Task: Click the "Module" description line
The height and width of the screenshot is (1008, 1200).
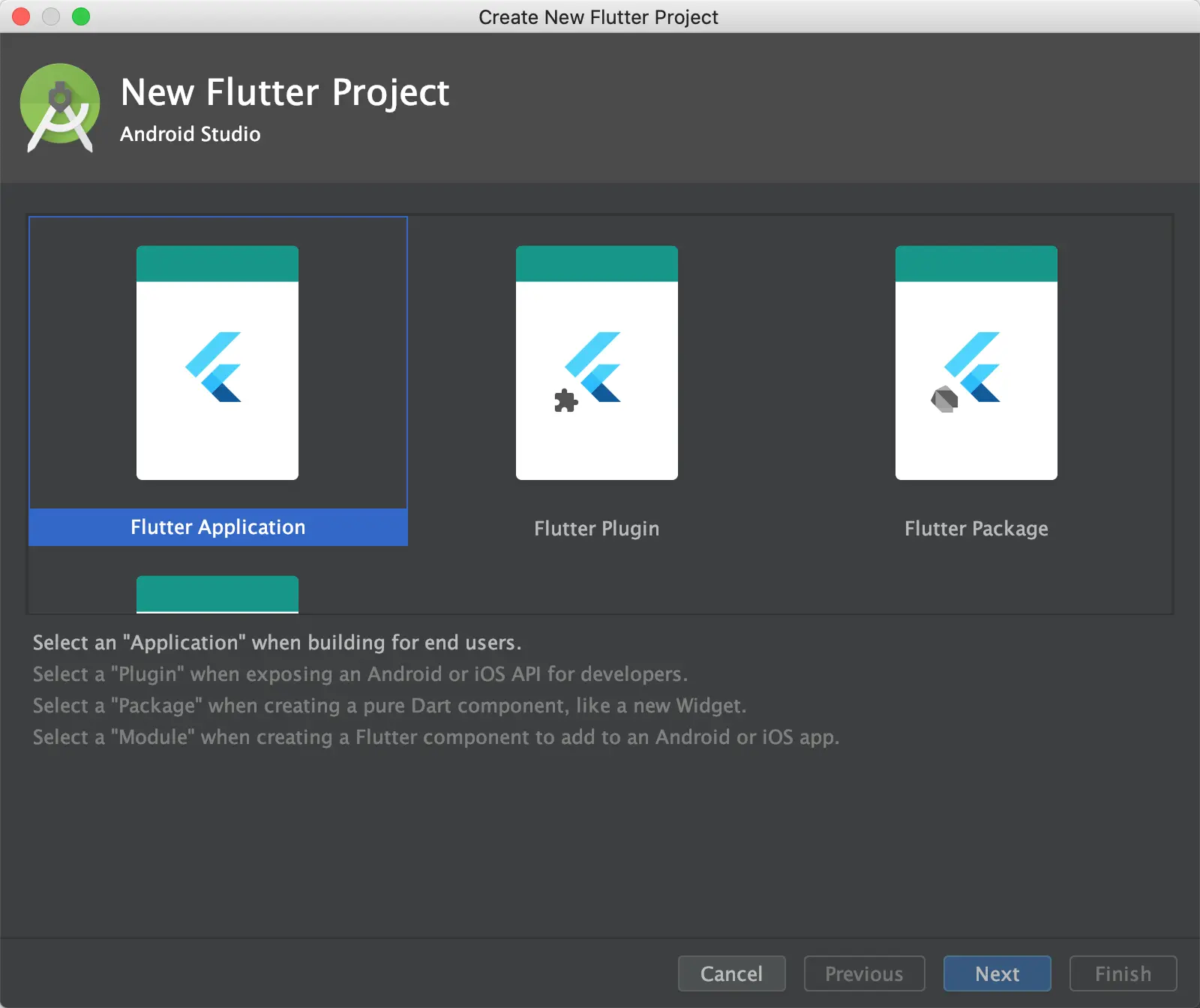Action: 436,737
